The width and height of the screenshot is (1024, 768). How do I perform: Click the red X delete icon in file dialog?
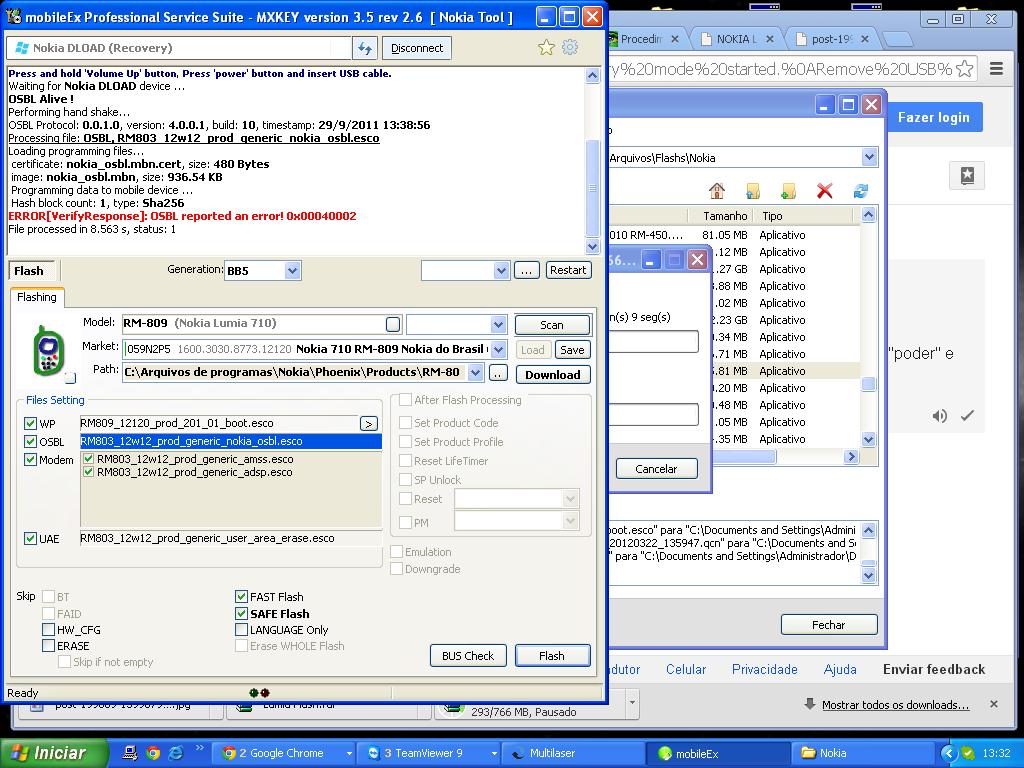(825, 191)
